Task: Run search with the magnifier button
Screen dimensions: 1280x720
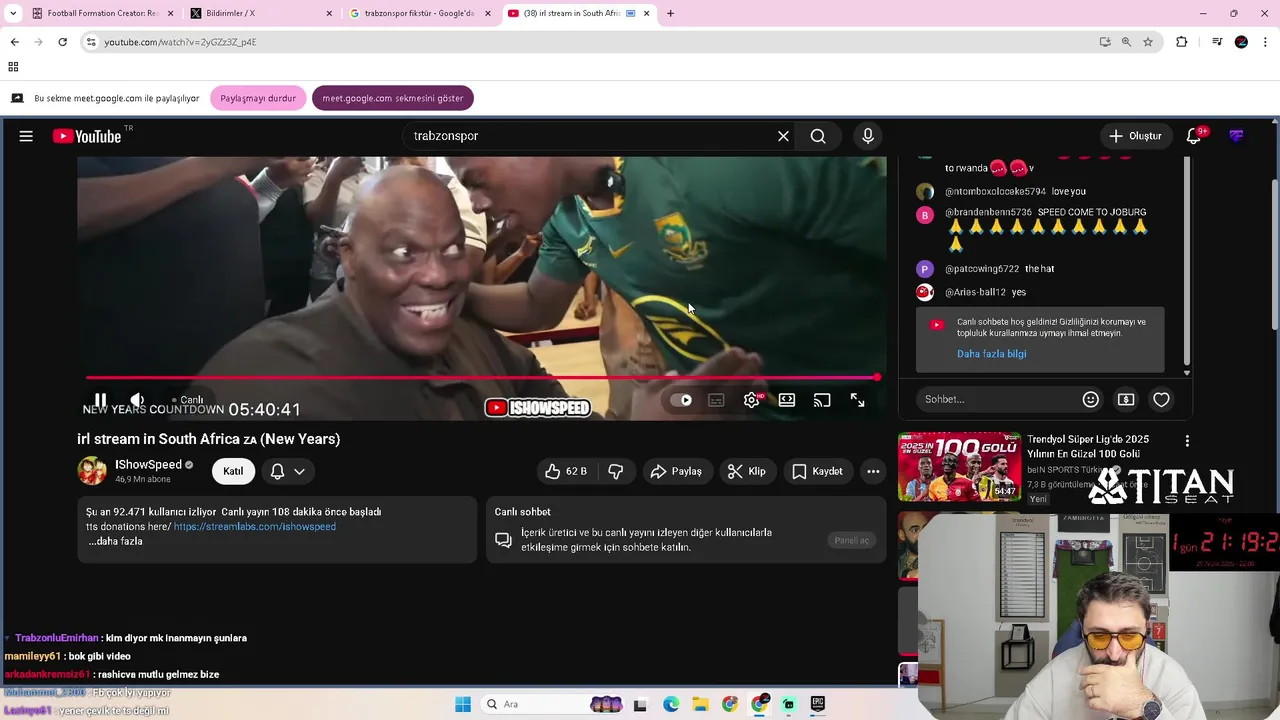Action: point(818,136)
